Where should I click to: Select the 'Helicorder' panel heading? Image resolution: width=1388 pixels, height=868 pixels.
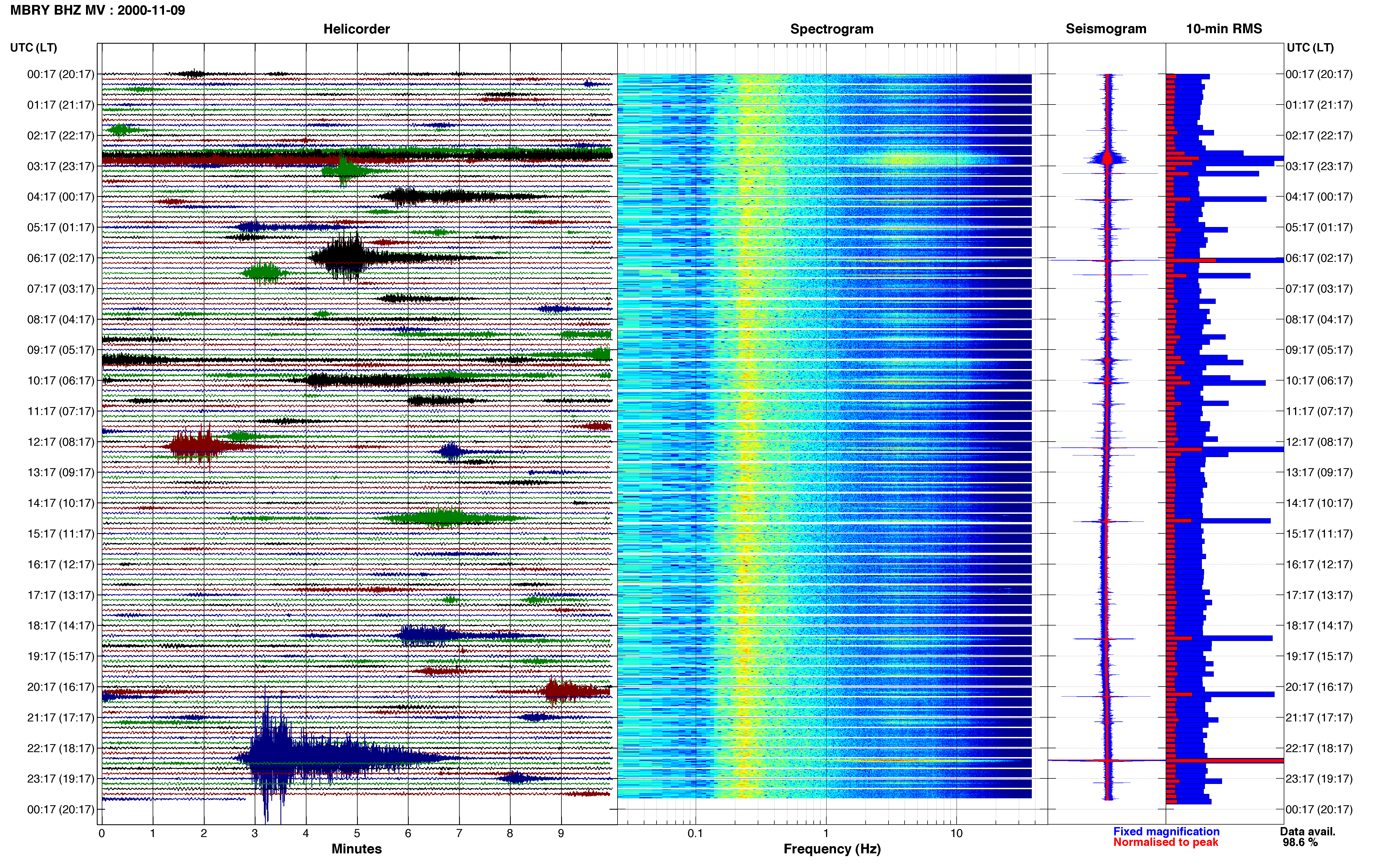click(x=356, y=29)
